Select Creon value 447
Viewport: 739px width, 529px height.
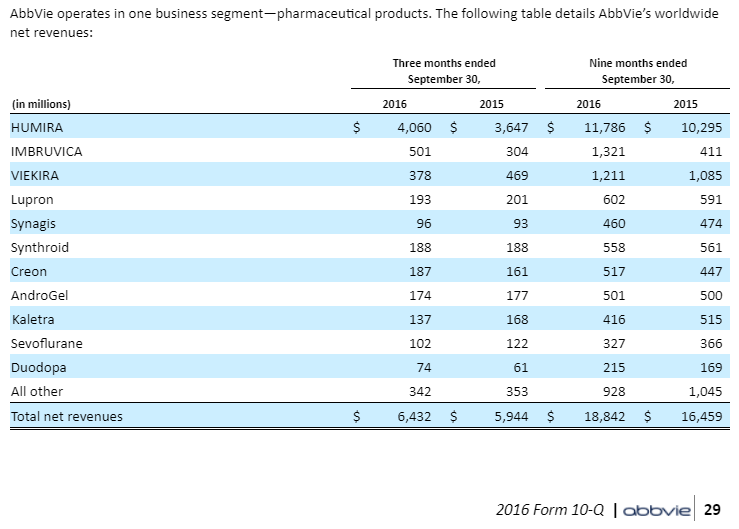711,272
